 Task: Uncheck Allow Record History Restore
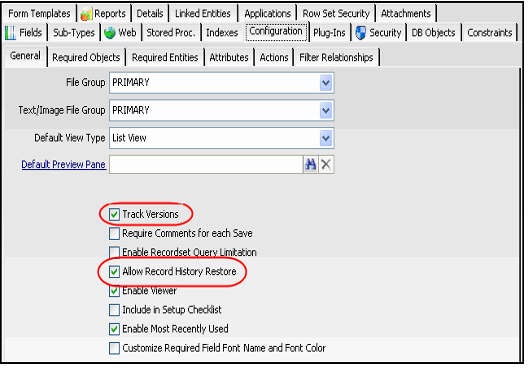point(114,271)
